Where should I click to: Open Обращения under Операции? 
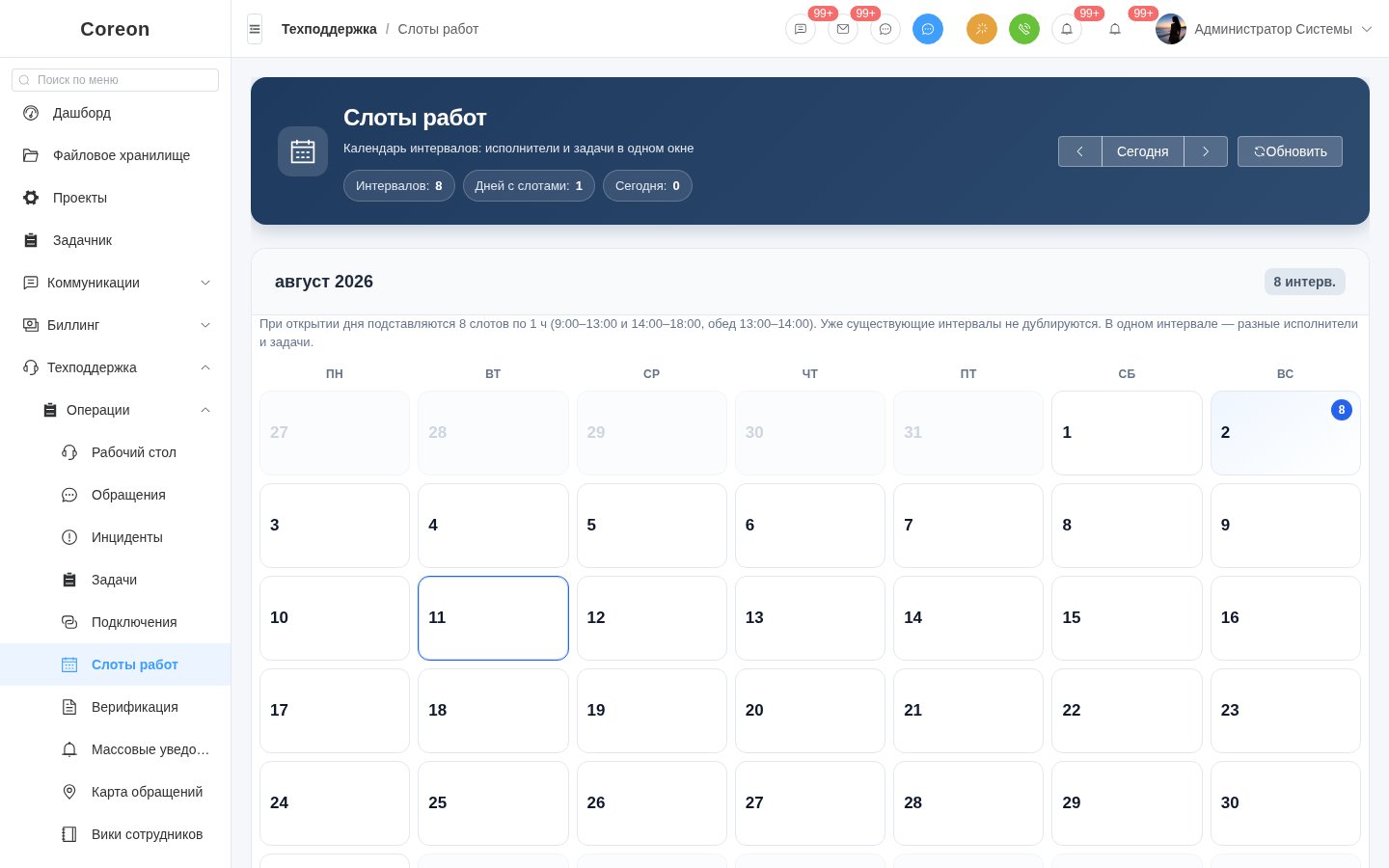116,495
